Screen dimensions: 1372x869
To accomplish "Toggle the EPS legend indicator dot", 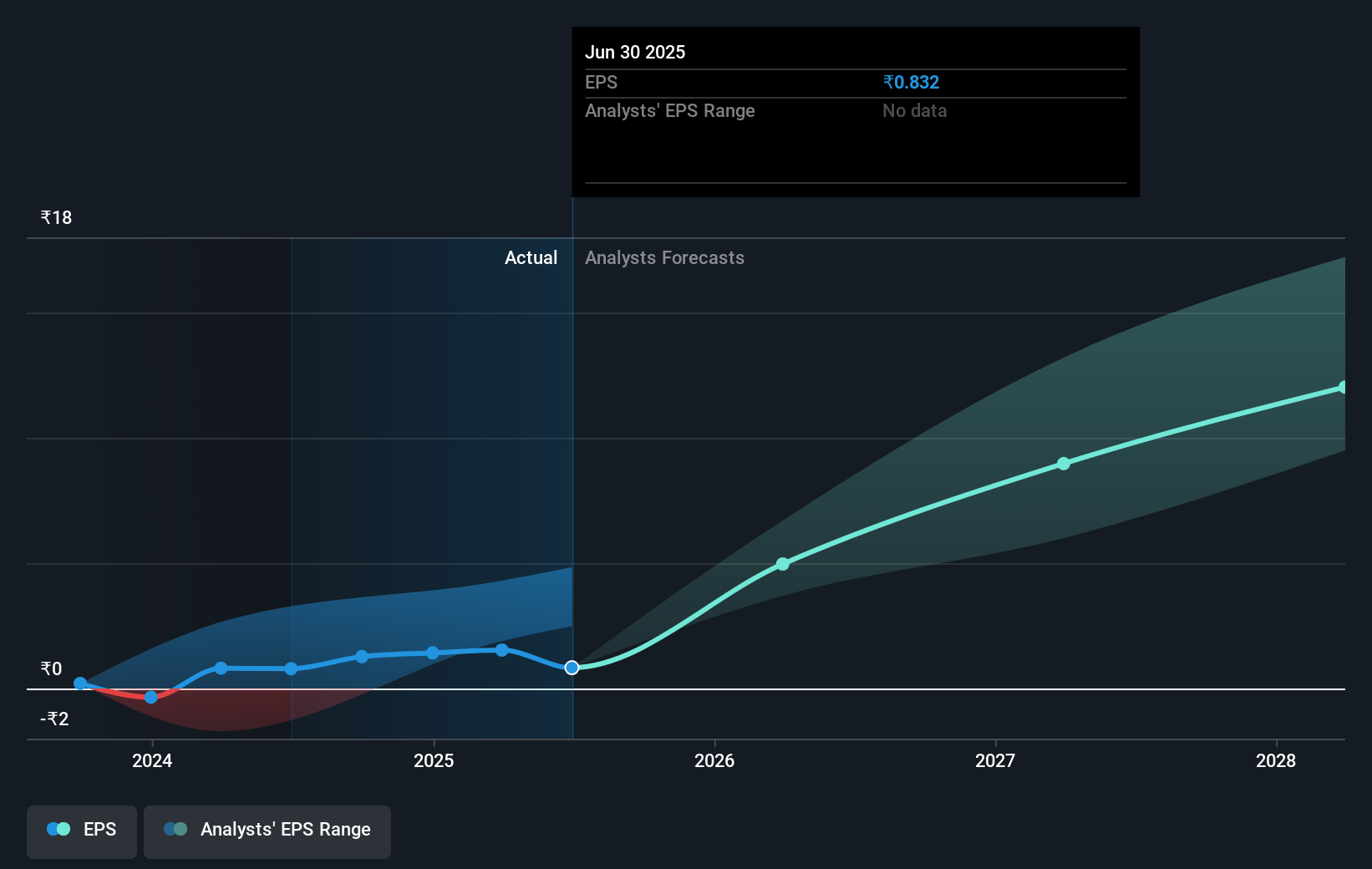I will [58, 828].
